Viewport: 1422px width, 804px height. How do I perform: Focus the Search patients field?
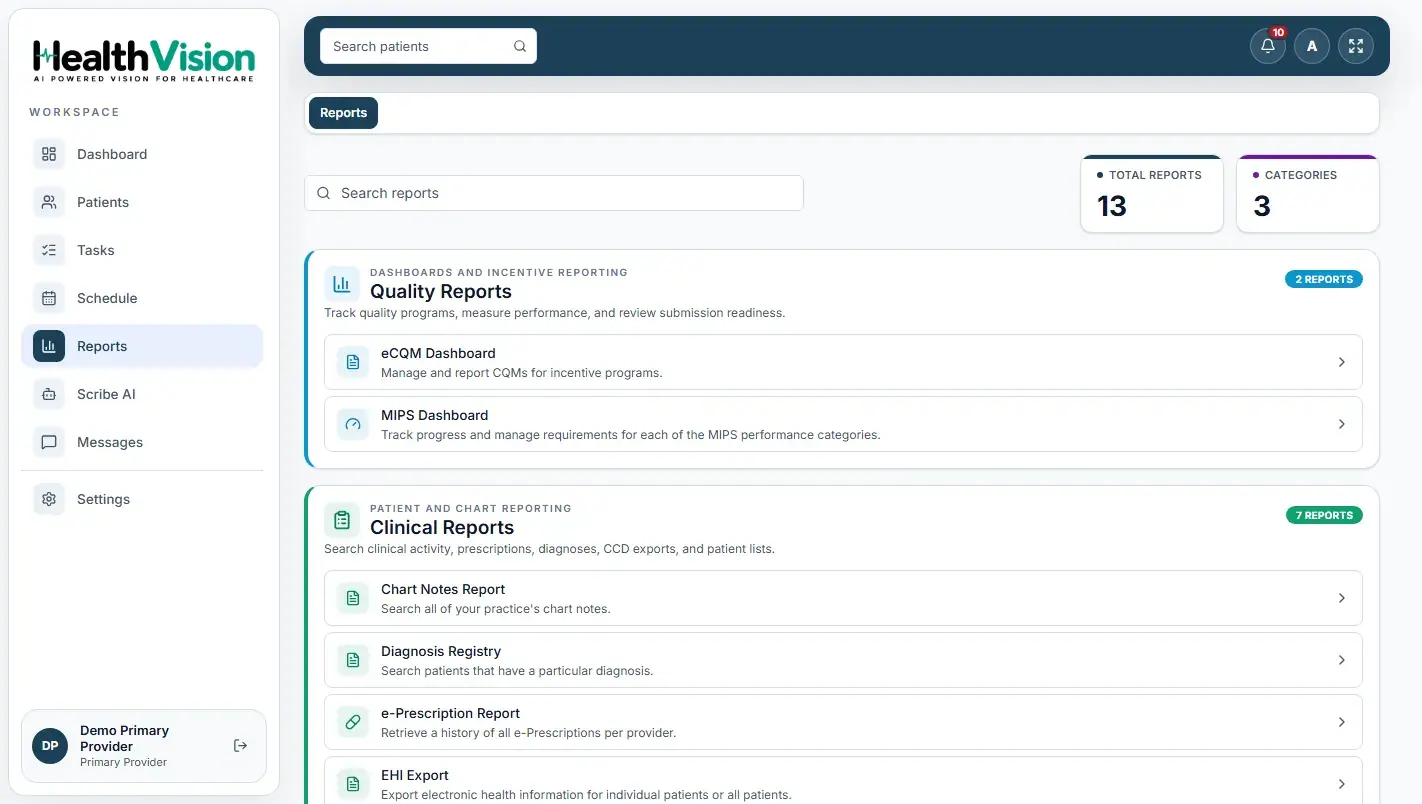(x=428, y=46)
